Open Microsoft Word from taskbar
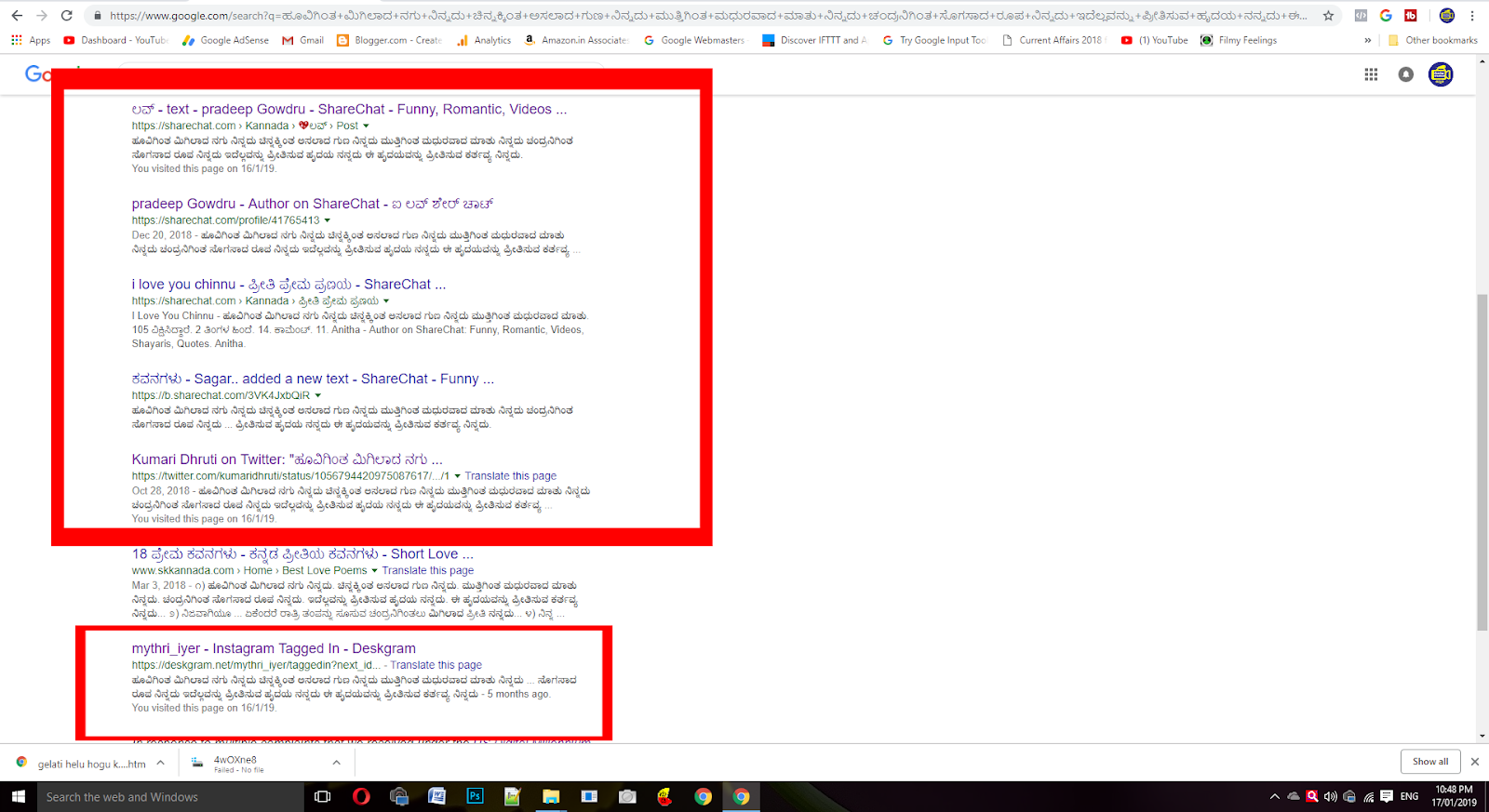Image resolution: width=1489 pixels, height=812 pixels. [437, 797]
